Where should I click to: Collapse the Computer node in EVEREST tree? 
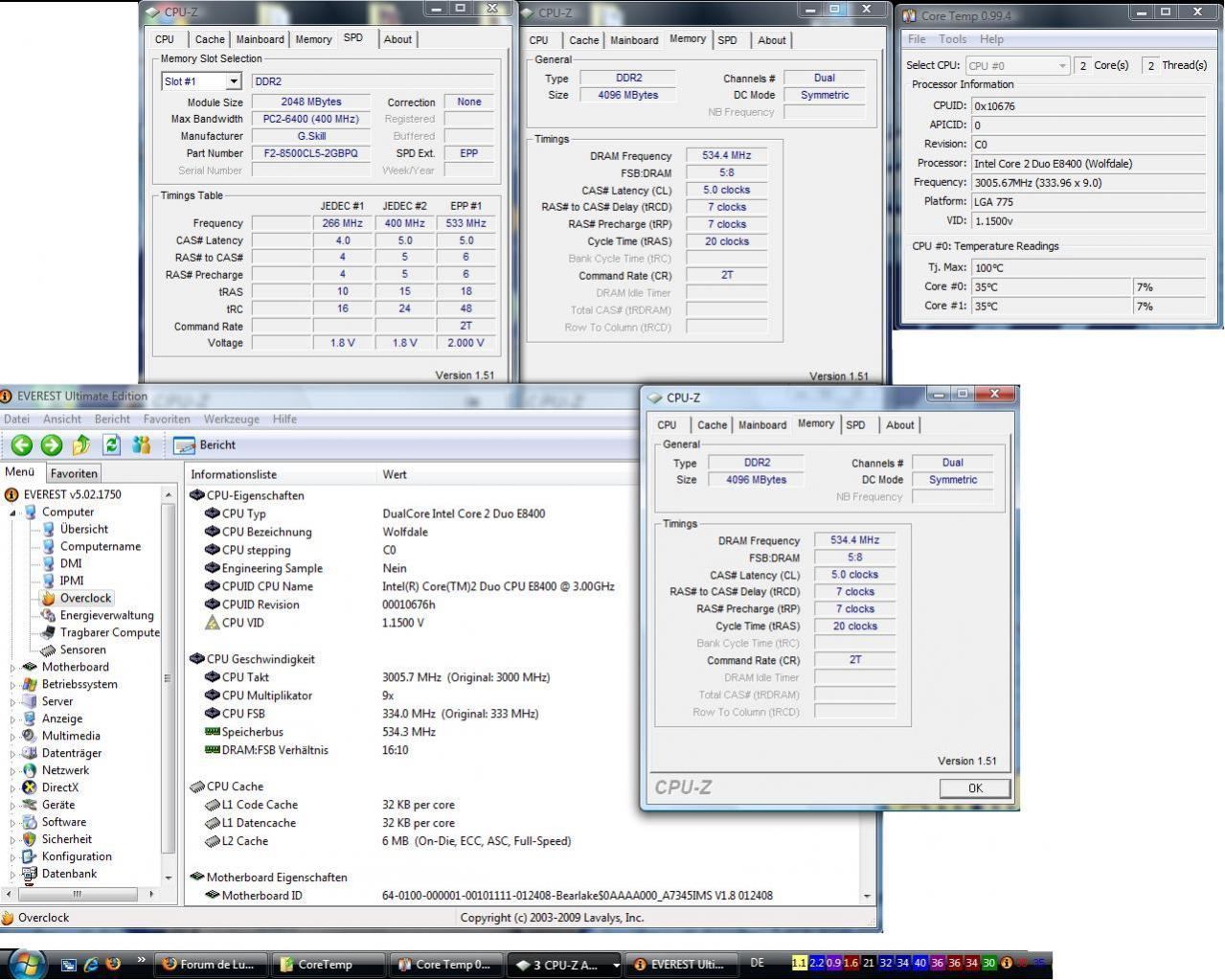tap(13, 513)
